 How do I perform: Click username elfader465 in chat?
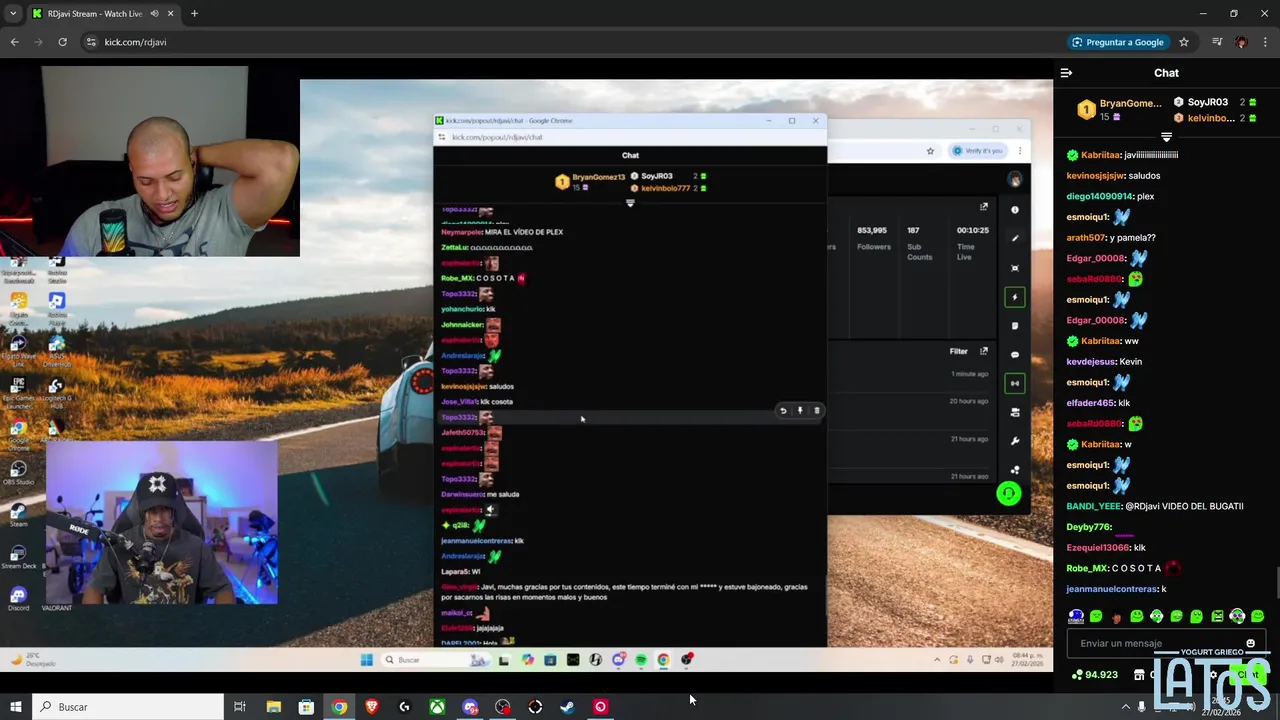(1090, 403)
